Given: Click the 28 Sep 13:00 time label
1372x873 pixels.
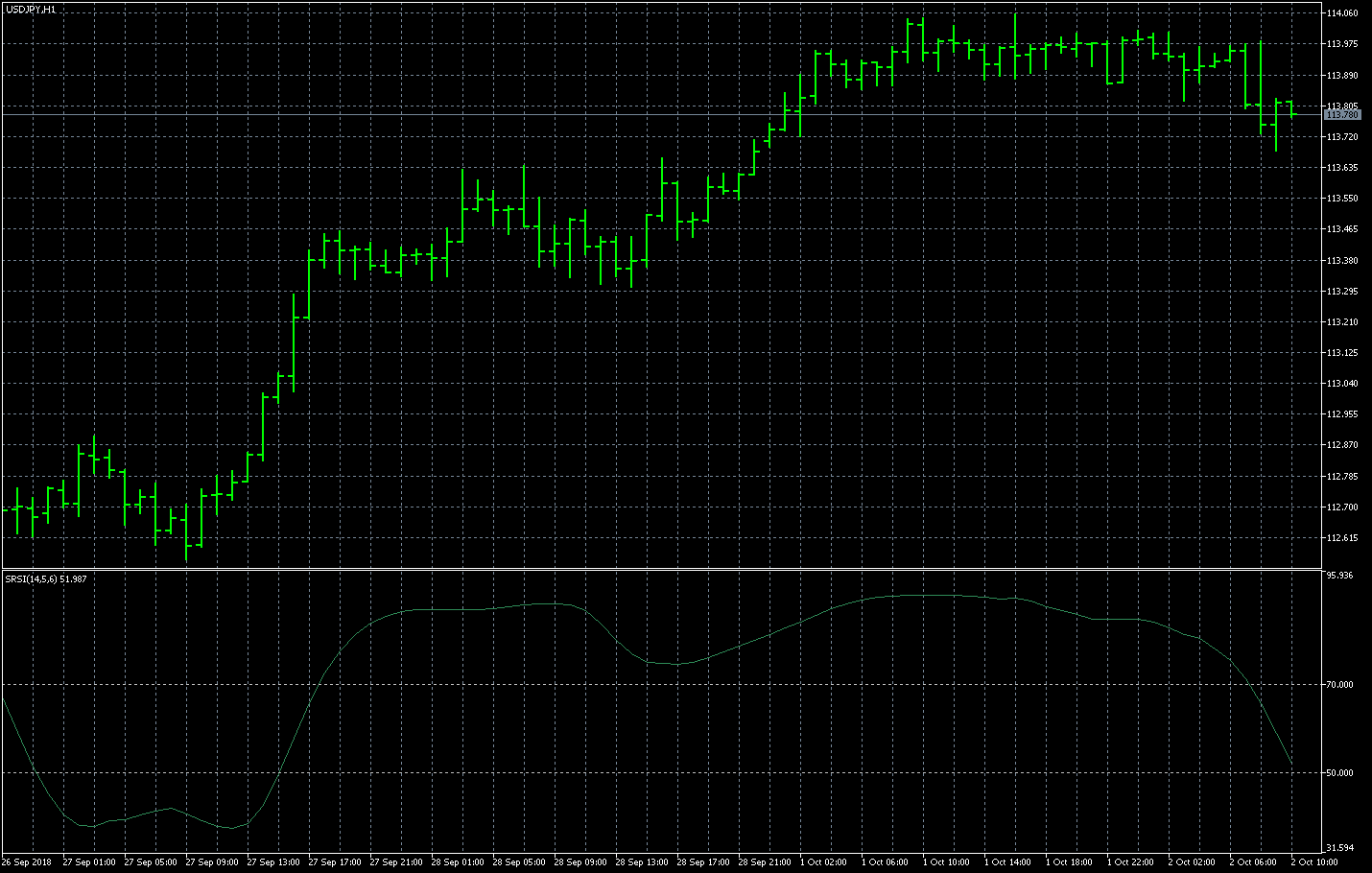Looking at the screenshot, I should 642,862.
